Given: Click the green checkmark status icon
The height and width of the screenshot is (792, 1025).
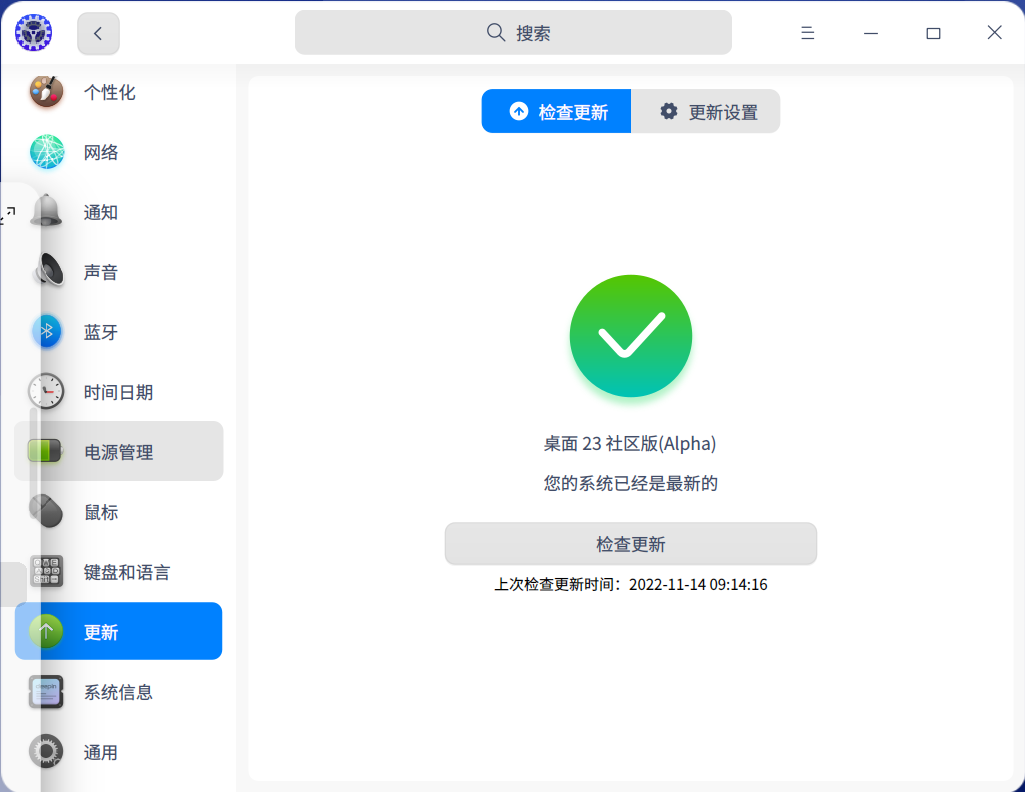Looking at the screenshot, I should tap(631, 336).
